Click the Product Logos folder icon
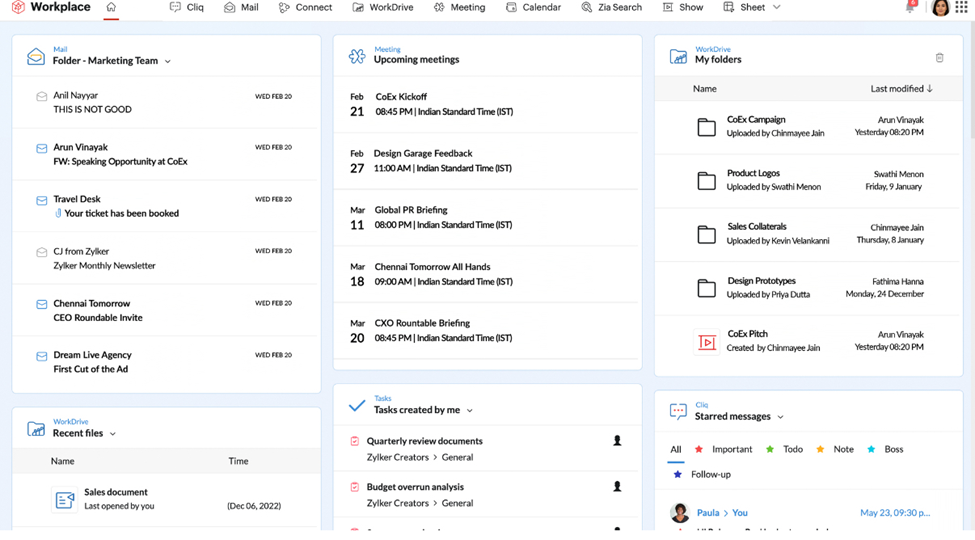Screen dimensions: 975x540 706,180
